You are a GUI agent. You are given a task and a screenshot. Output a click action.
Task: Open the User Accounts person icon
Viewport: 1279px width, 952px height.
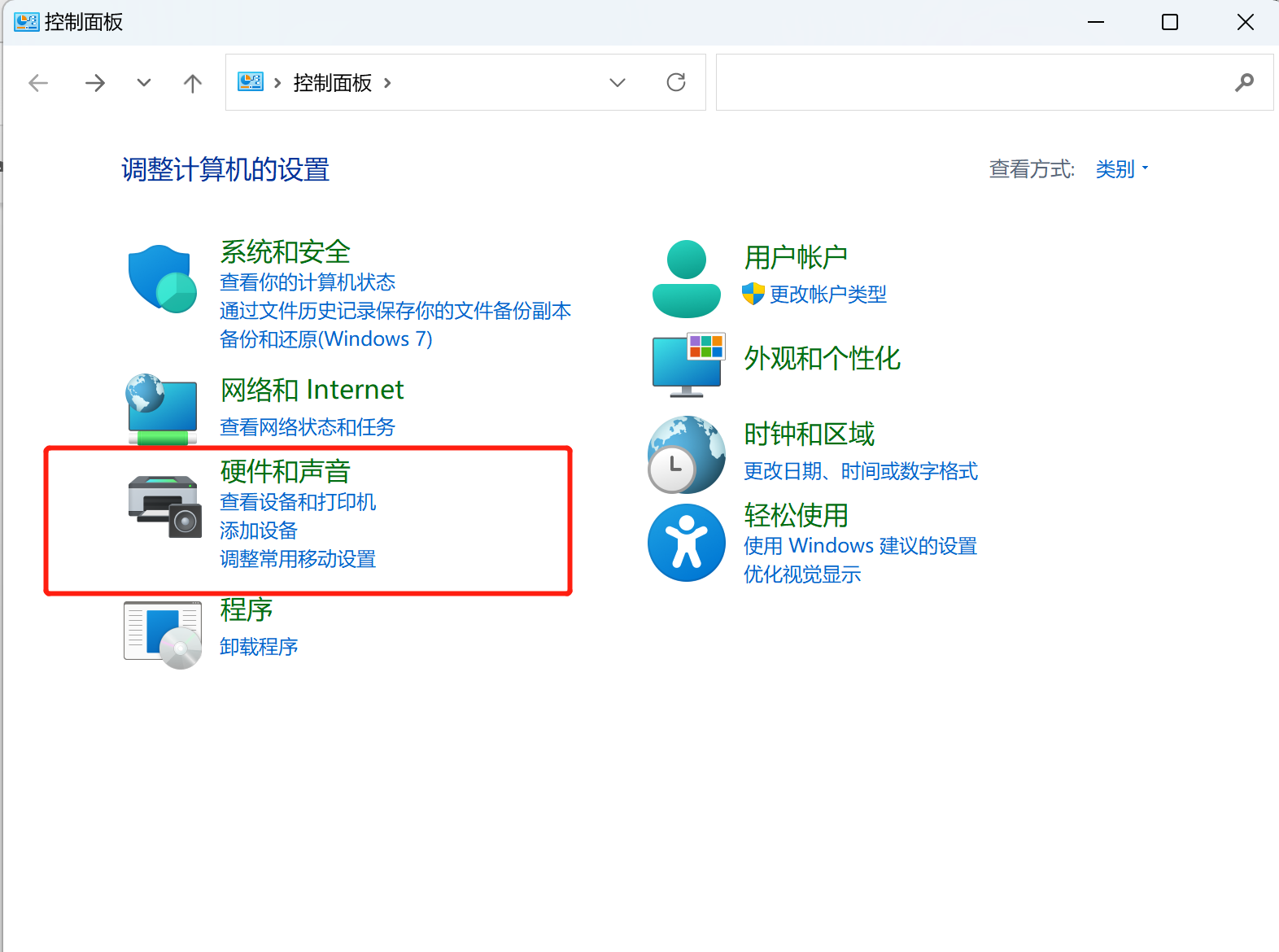(x=687, y=278)
